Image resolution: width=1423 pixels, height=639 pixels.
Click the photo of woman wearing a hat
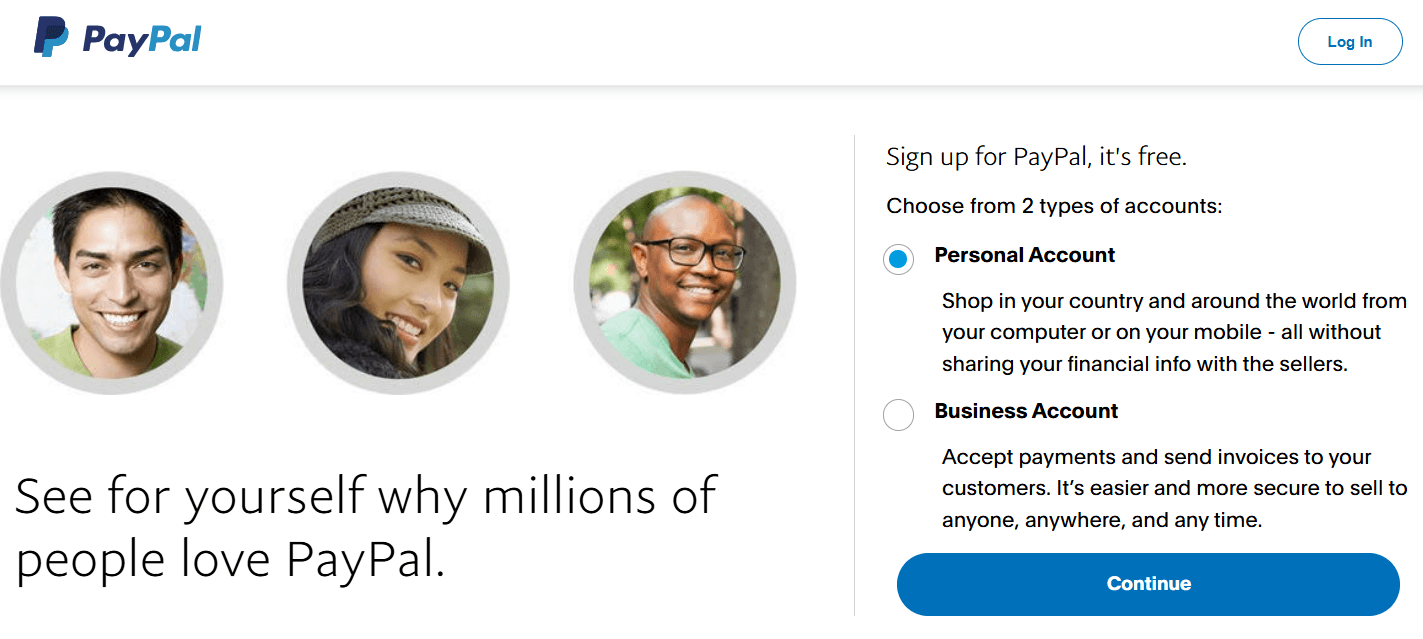[398, 283]
